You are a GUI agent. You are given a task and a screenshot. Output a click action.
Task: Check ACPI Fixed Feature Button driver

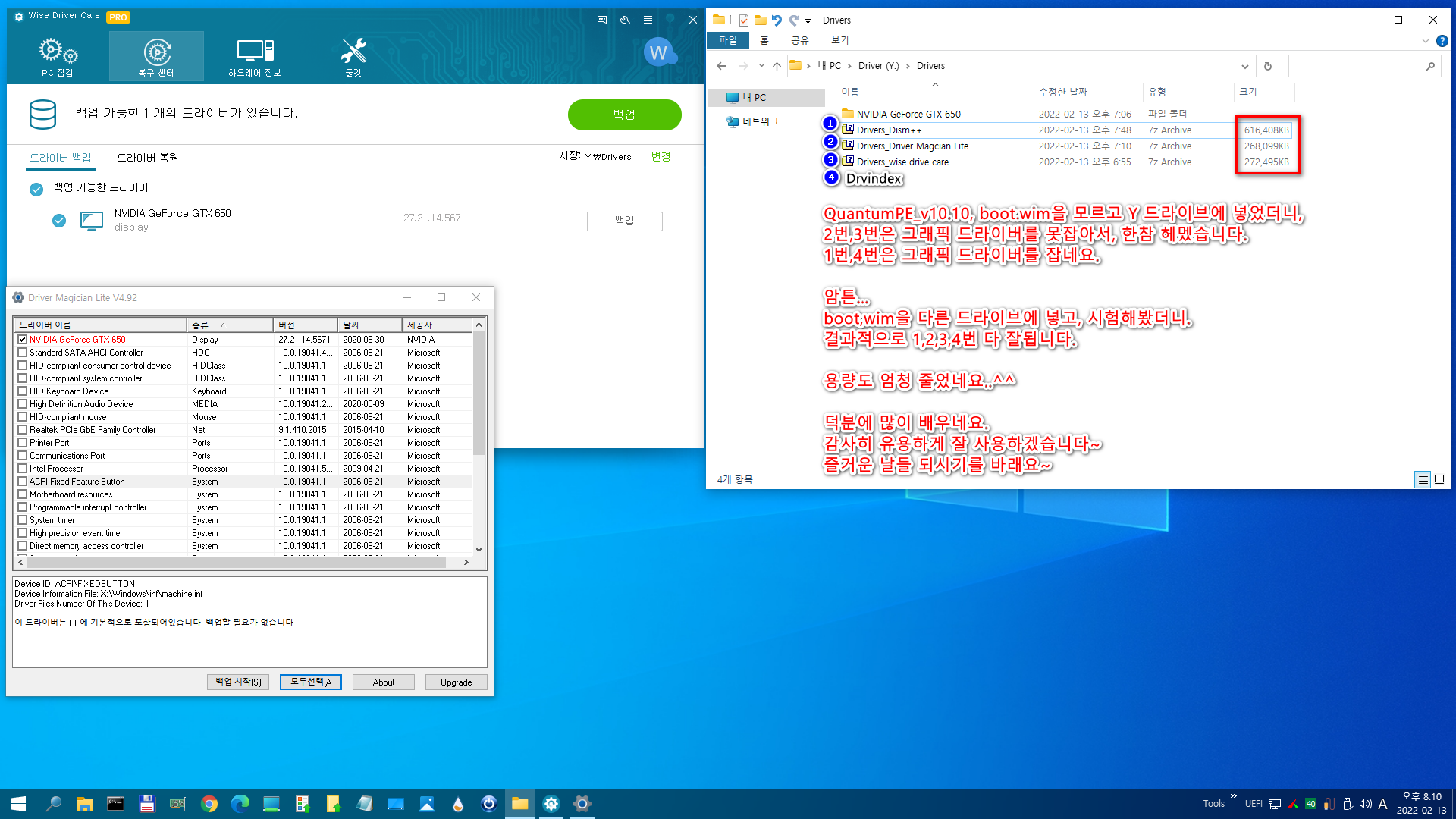coord(23,482)
